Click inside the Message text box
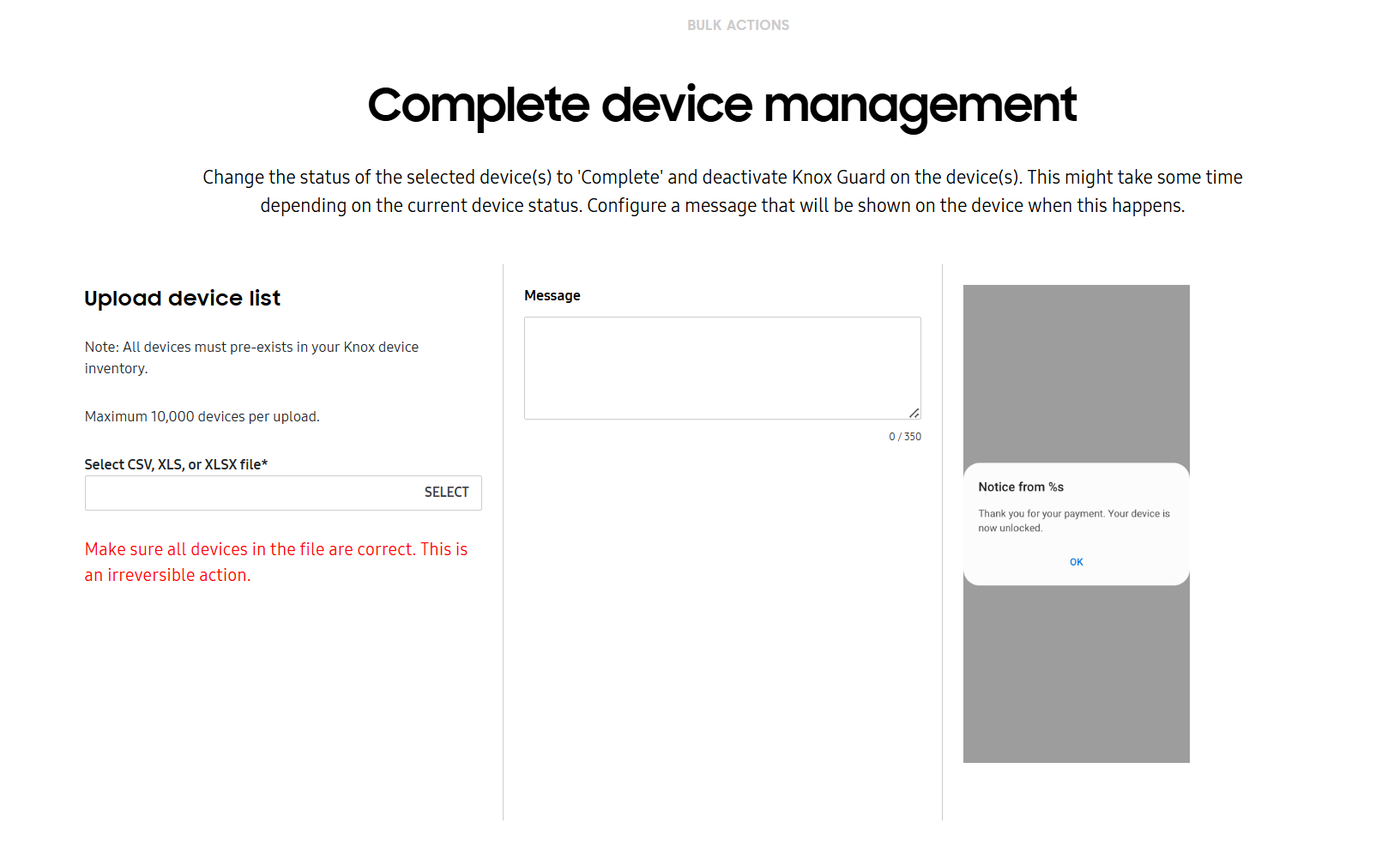Screen dimensions: 1400x859 click(x=721, y=367)
